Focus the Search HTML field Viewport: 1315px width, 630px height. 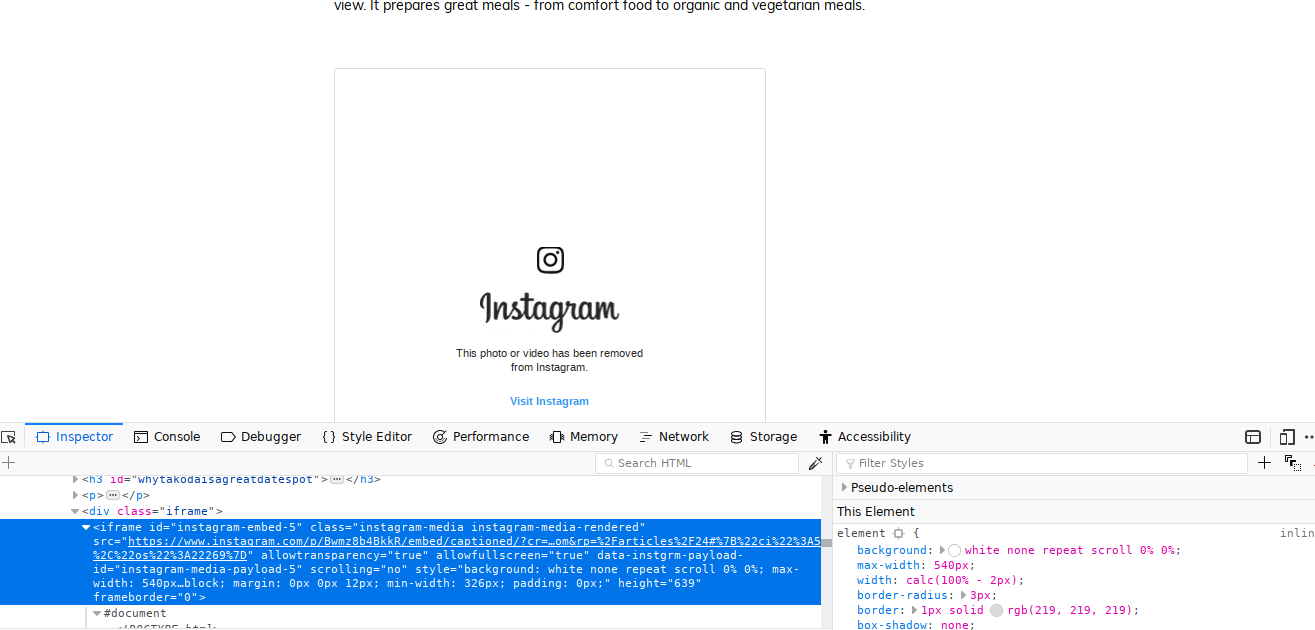tap(697, 463)
